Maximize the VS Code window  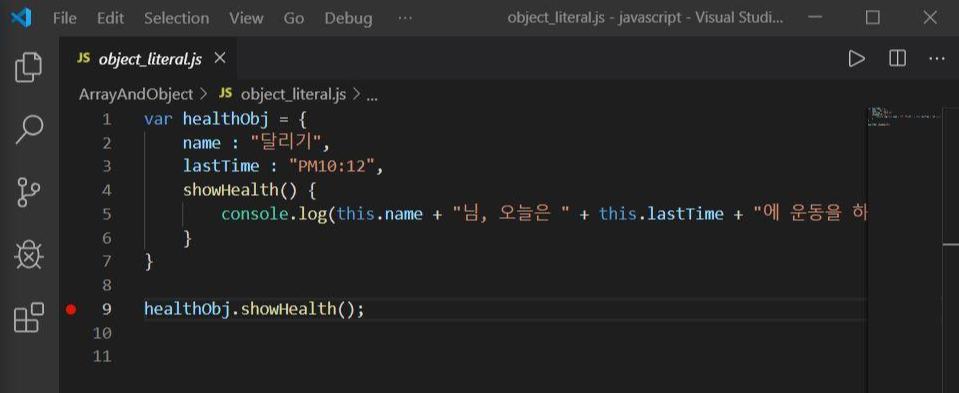point(873,18)
